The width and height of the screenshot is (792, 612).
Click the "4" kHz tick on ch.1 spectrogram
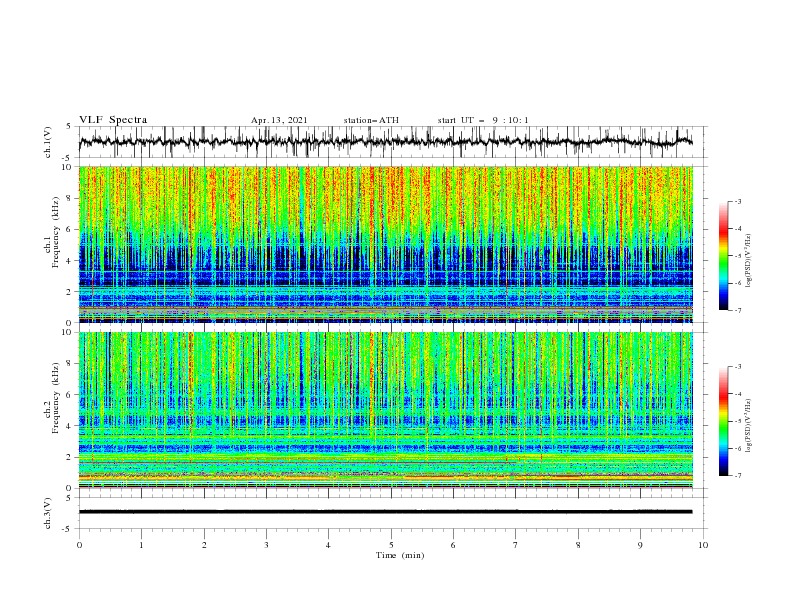coord(69,261)
